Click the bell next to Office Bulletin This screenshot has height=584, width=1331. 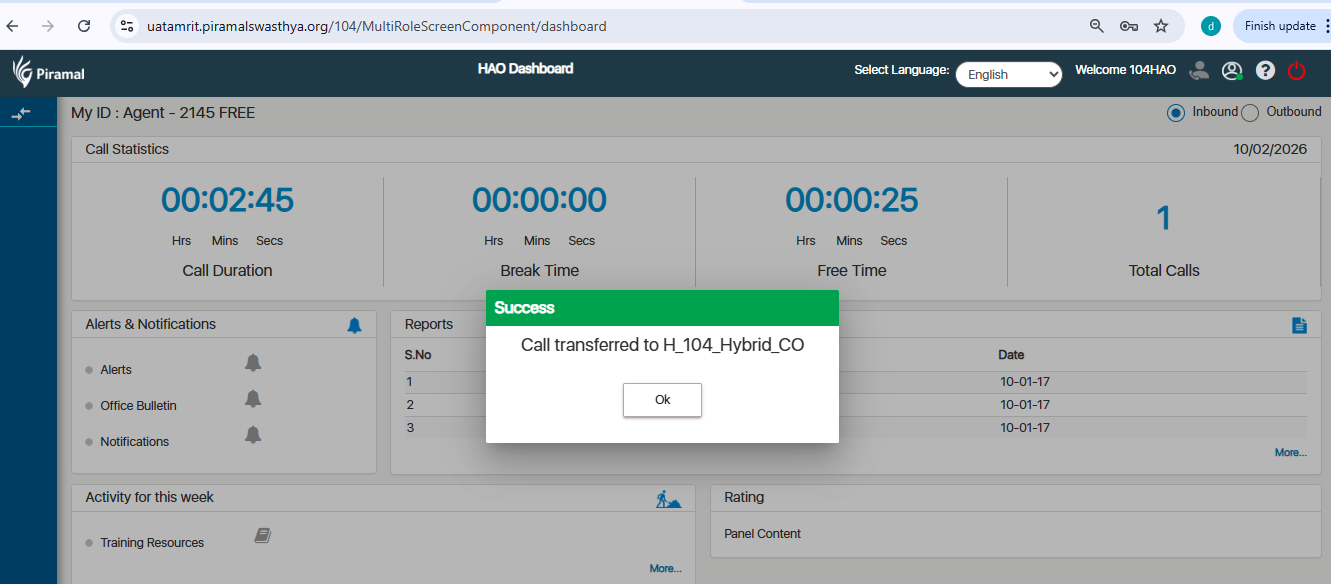tap(253, 398)
